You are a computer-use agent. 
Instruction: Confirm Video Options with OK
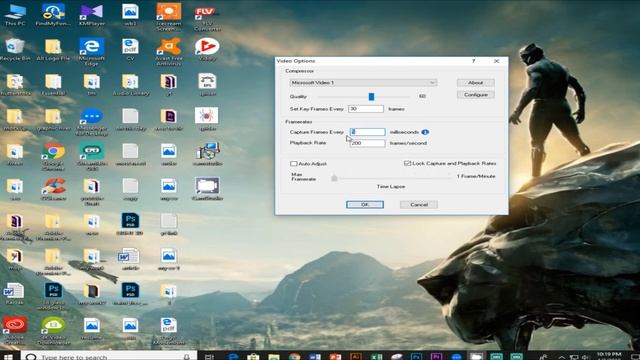tap(365, 204)
